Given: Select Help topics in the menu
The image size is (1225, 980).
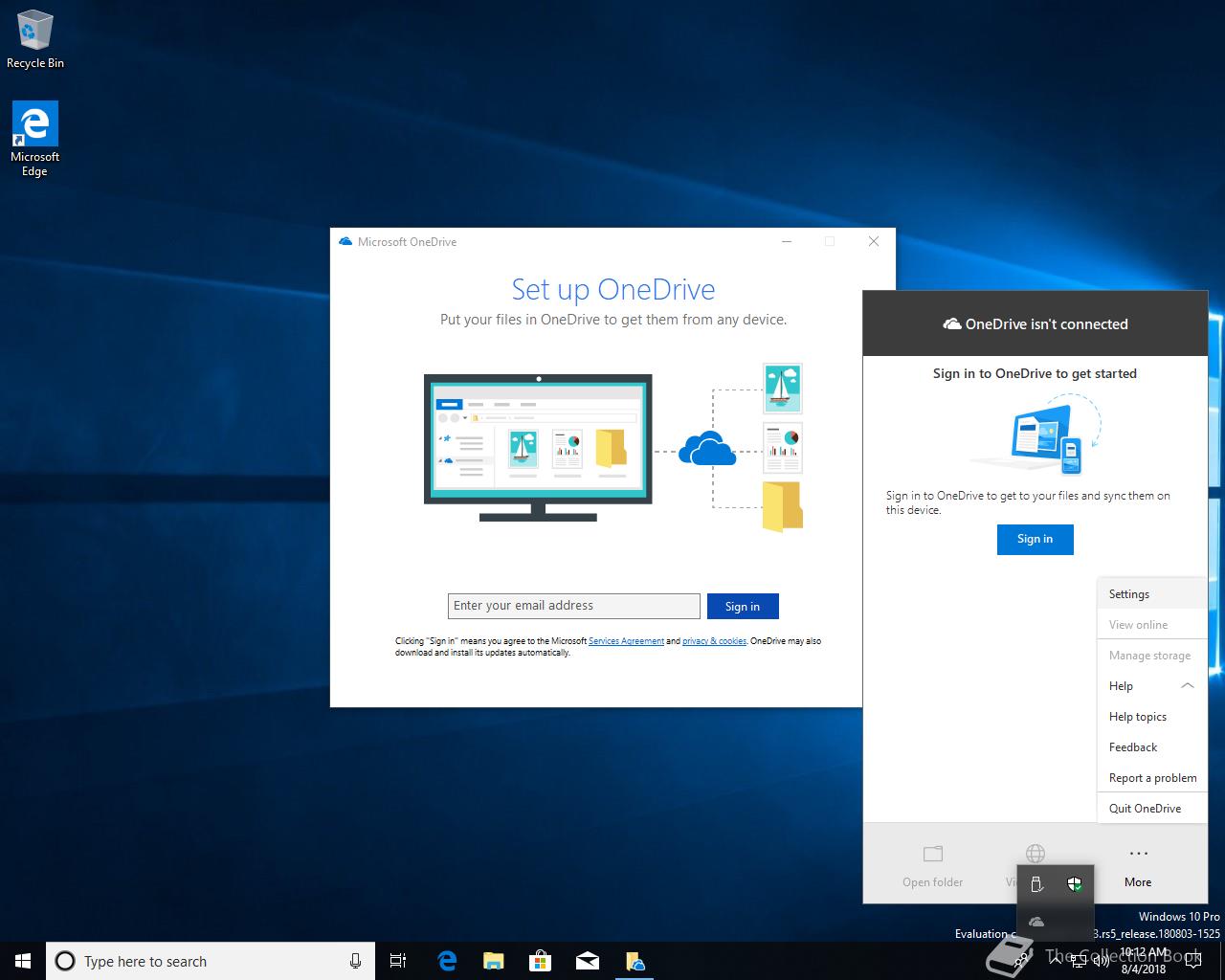Looking at the screenshot, I should tap(1151, 716).
